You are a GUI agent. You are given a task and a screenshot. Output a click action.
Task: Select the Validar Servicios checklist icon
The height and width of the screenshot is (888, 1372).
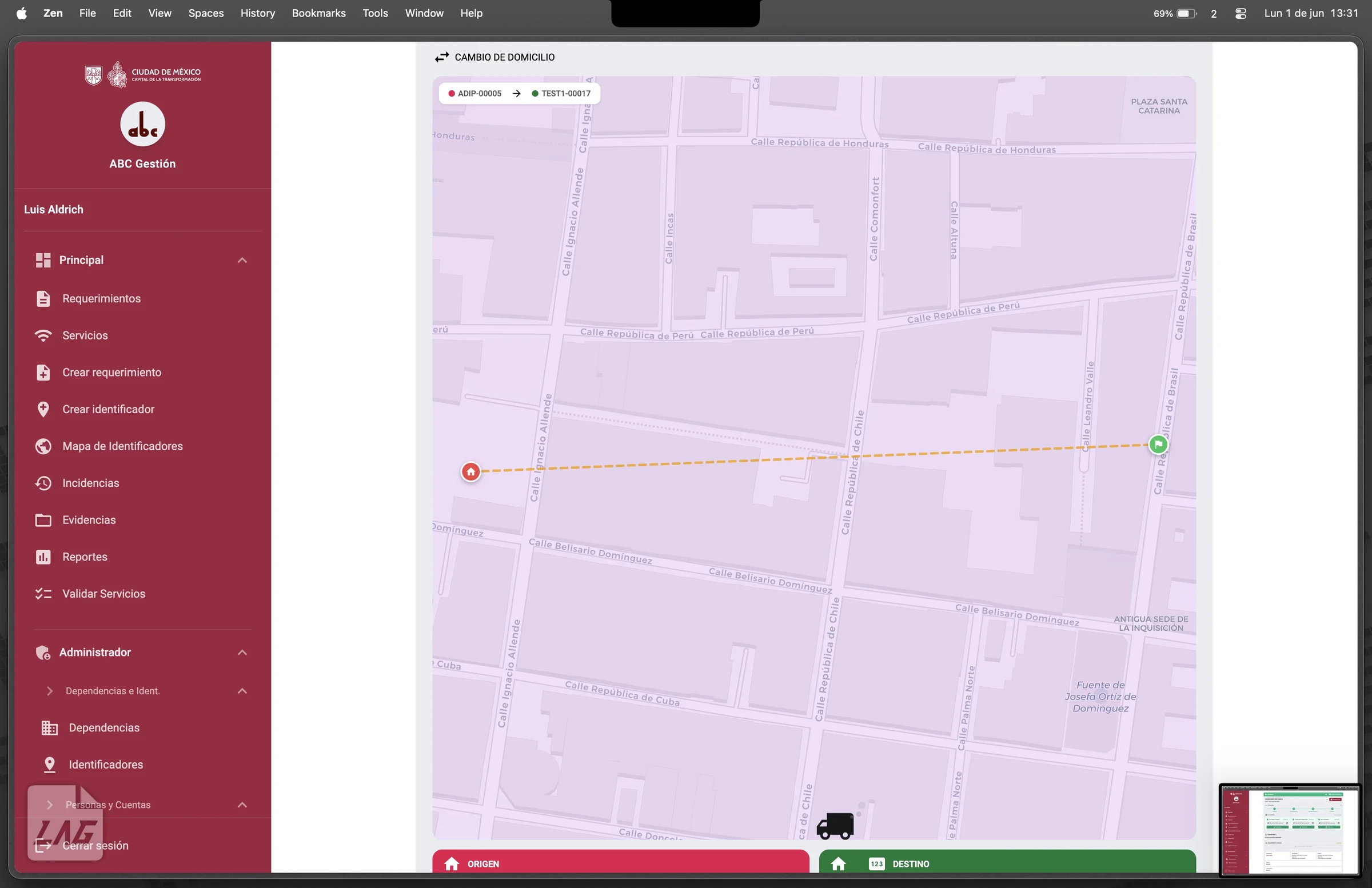43,594
